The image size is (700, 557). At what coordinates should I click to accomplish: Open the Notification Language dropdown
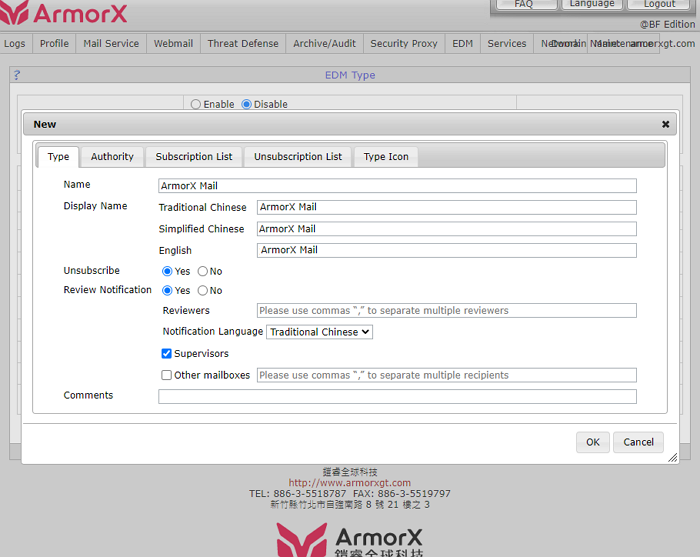pos(319,332)
